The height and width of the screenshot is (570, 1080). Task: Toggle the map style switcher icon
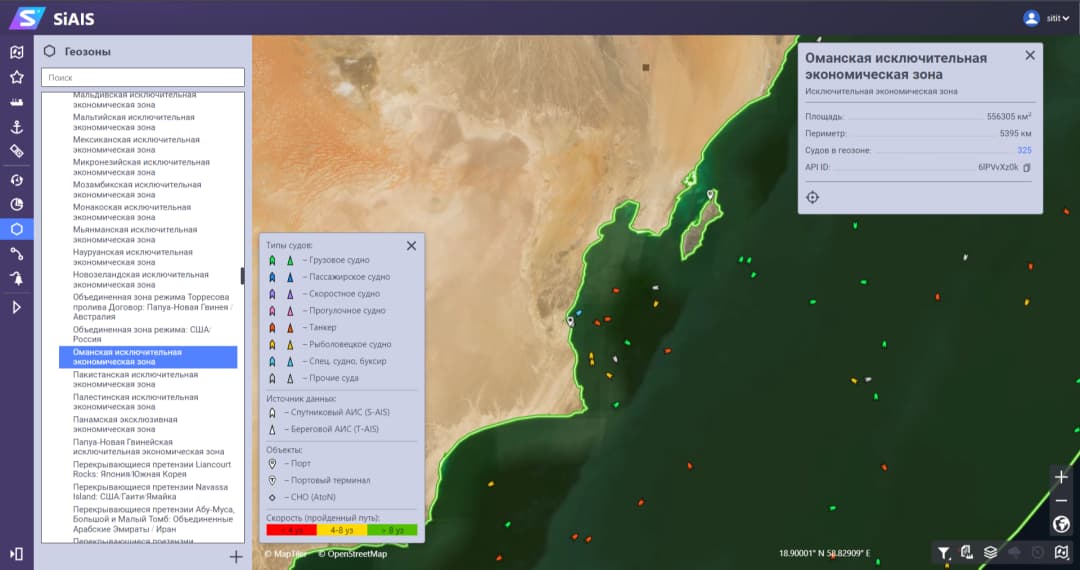point(1062,552)
